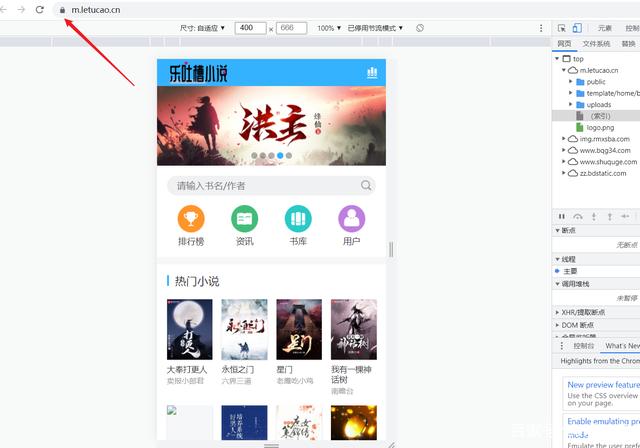Image resolution: width=640 pixels, height=448 pixels.
Task: Activate the inspect element picker tool
Action: [562, 28]
